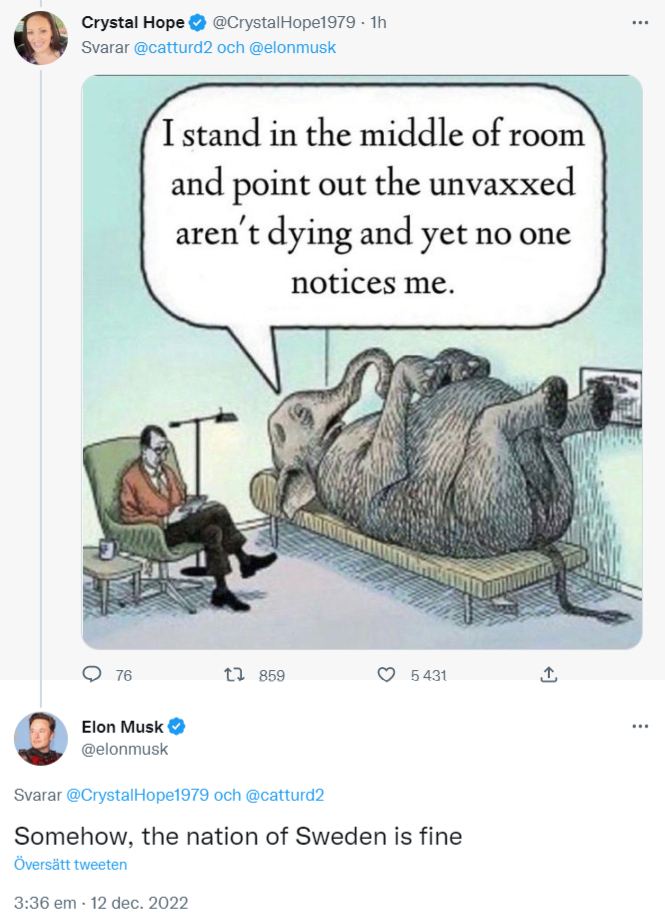
Task: Click the share icon under the cartoon
Action: pyautogui.click(x=548, y=675)
